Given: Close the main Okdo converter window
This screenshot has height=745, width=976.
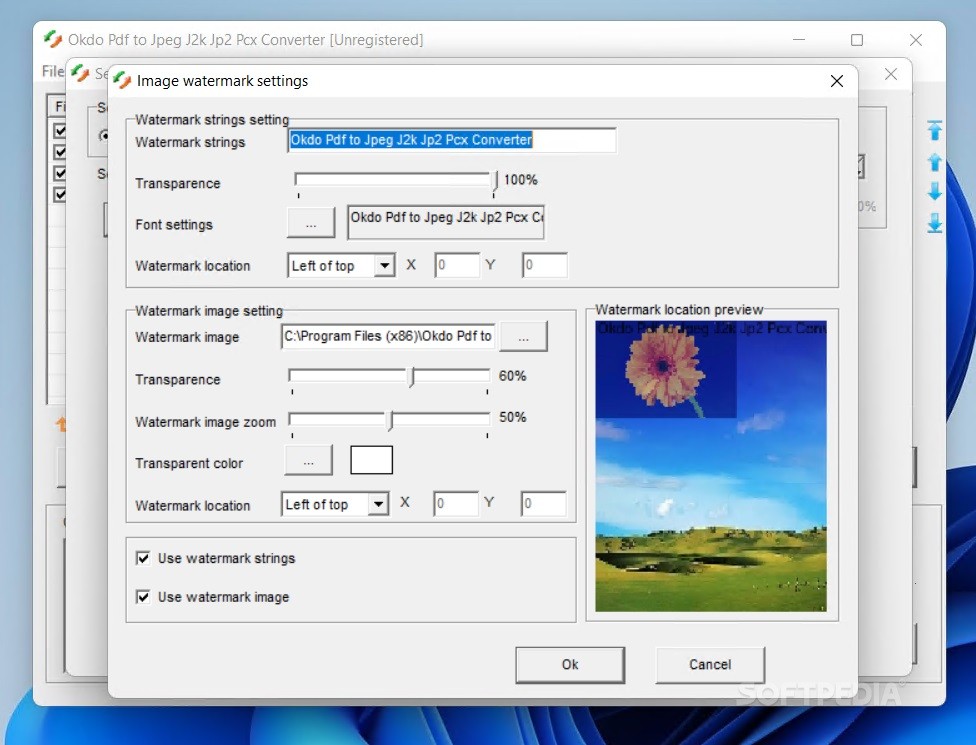Looking at the screenshot, I should click(916, 40).
